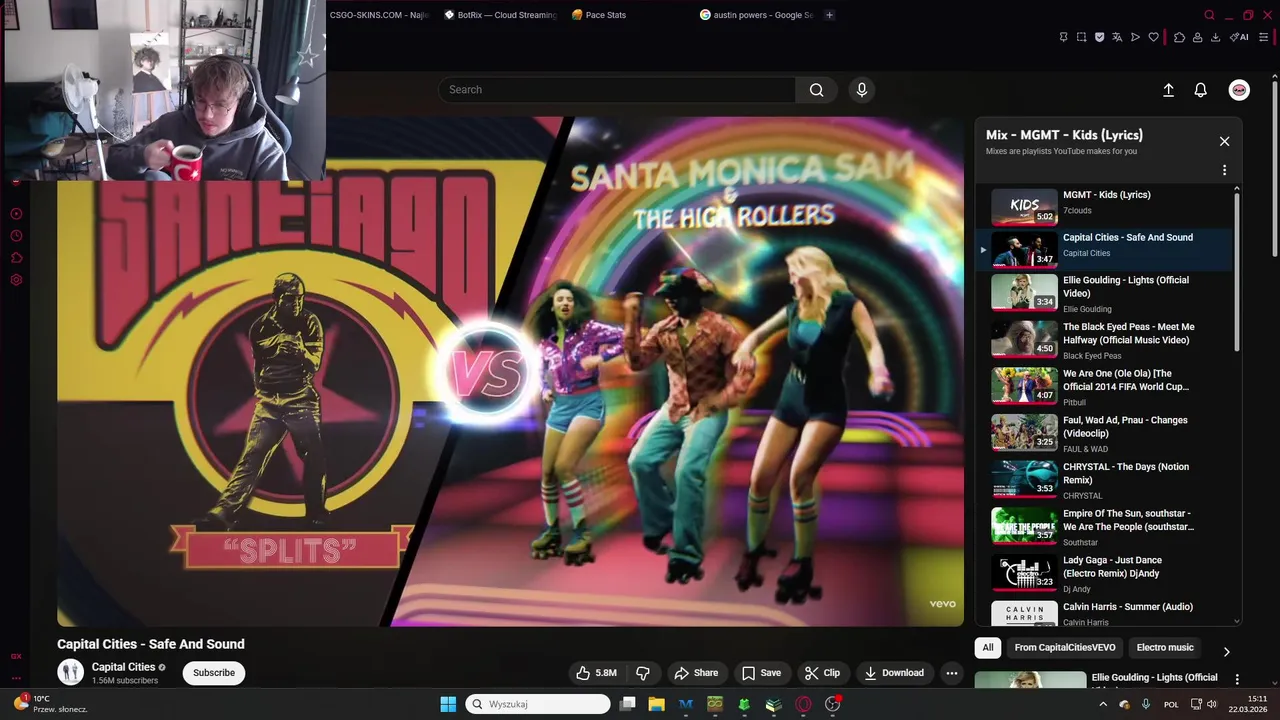Select the From CapitalCitiesVEVO chip
This screenshot has width=1280, height=720.
[x=1065, y=648]
